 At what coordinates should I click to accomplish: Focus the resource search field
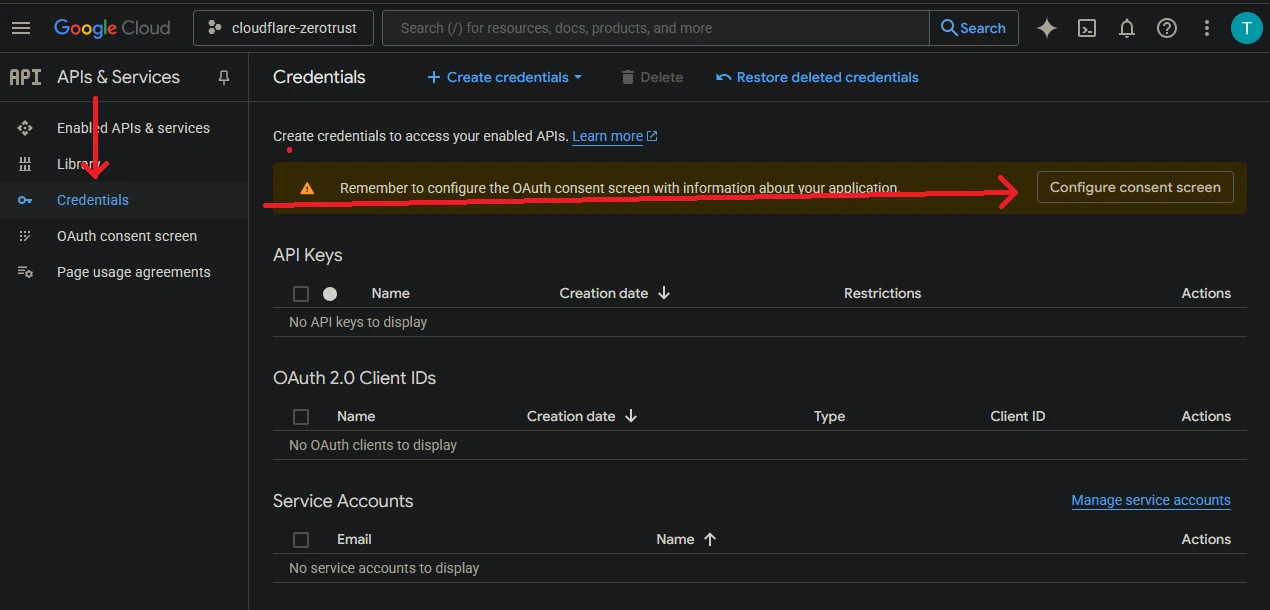pyautogui.click(x=655, y=28)
